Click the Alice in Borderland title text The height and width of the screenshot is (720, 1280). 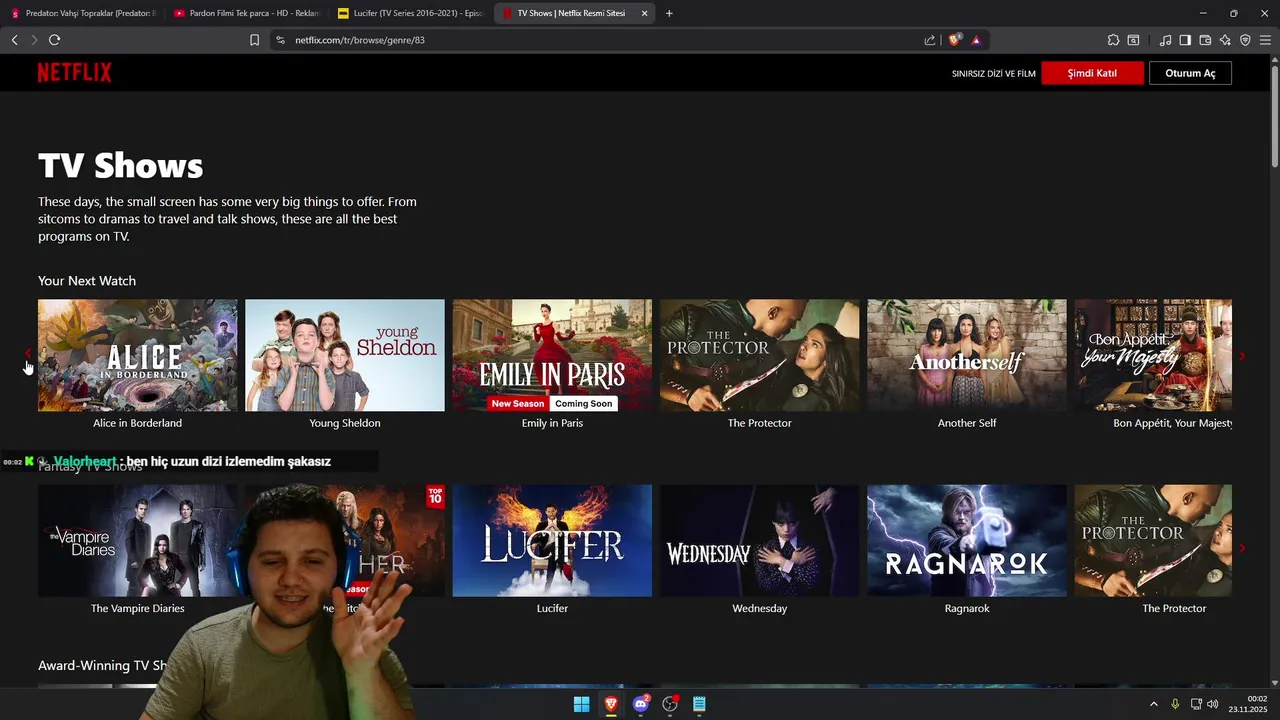[138, 423]
